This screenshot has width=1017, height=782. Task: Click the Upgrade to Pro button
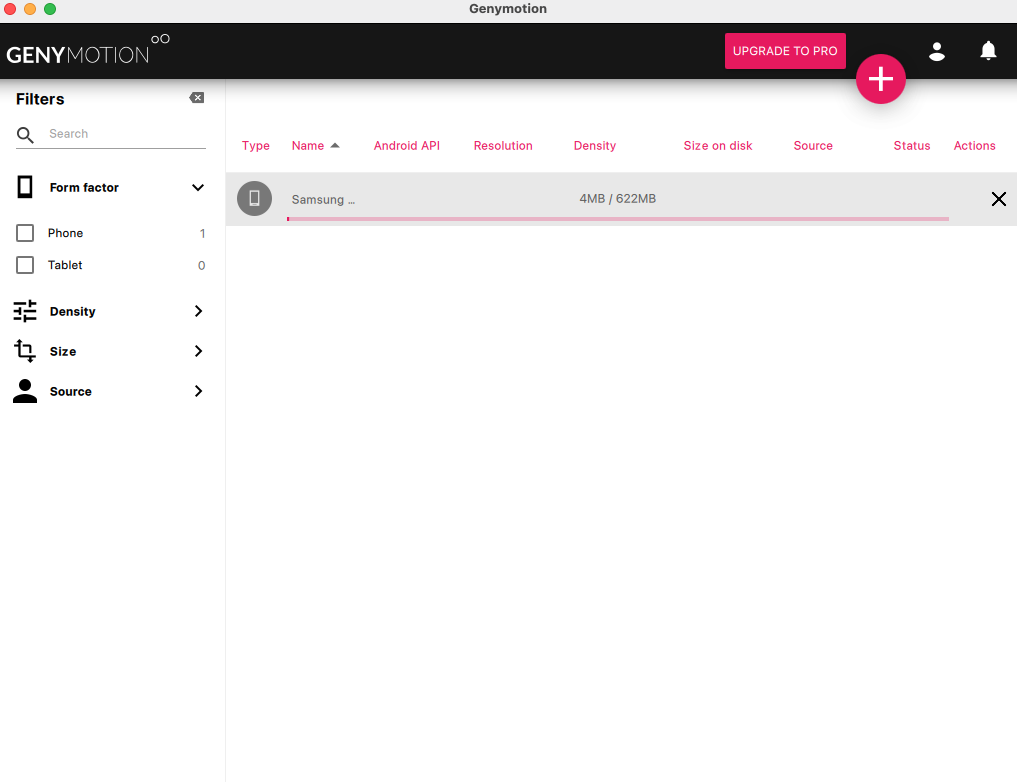point(785,51)
